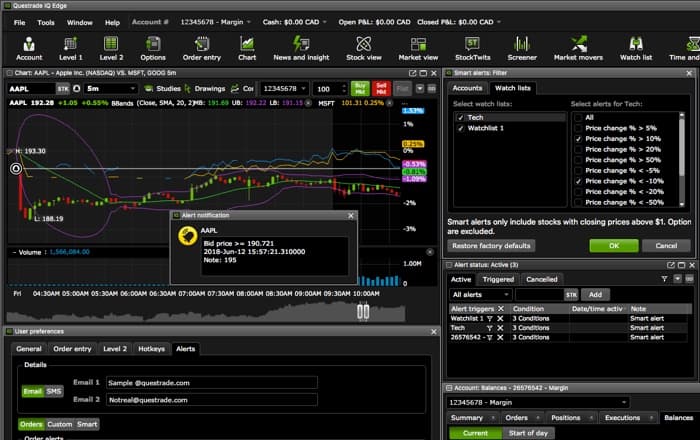Uncheck Price change % > 10% alert
This screenshot has width=700, height=440.
tap(578, 139)
